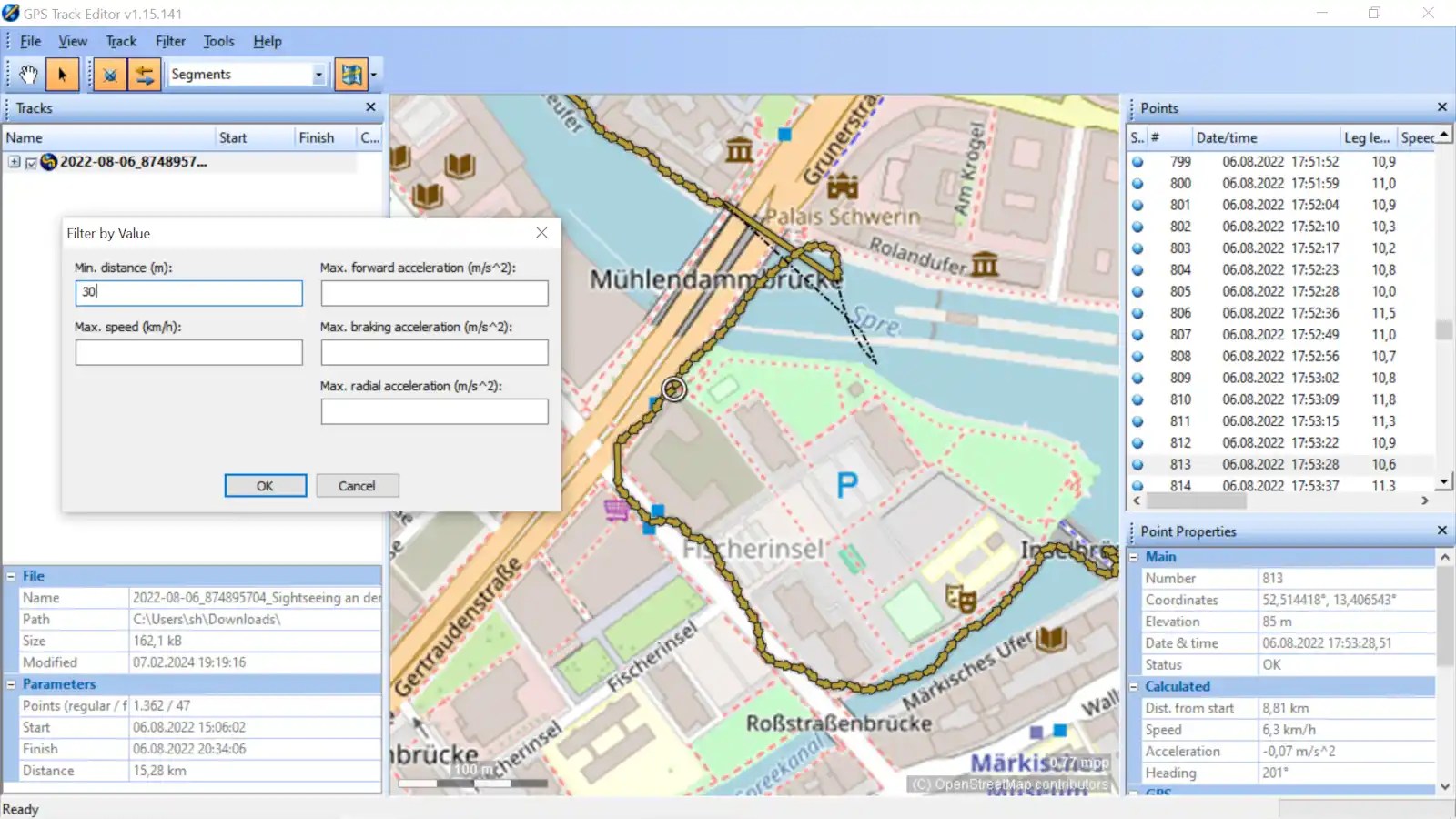This screenshot has height=819, width=1456.
Task: Open the File menu
Action: coord(30,41)
